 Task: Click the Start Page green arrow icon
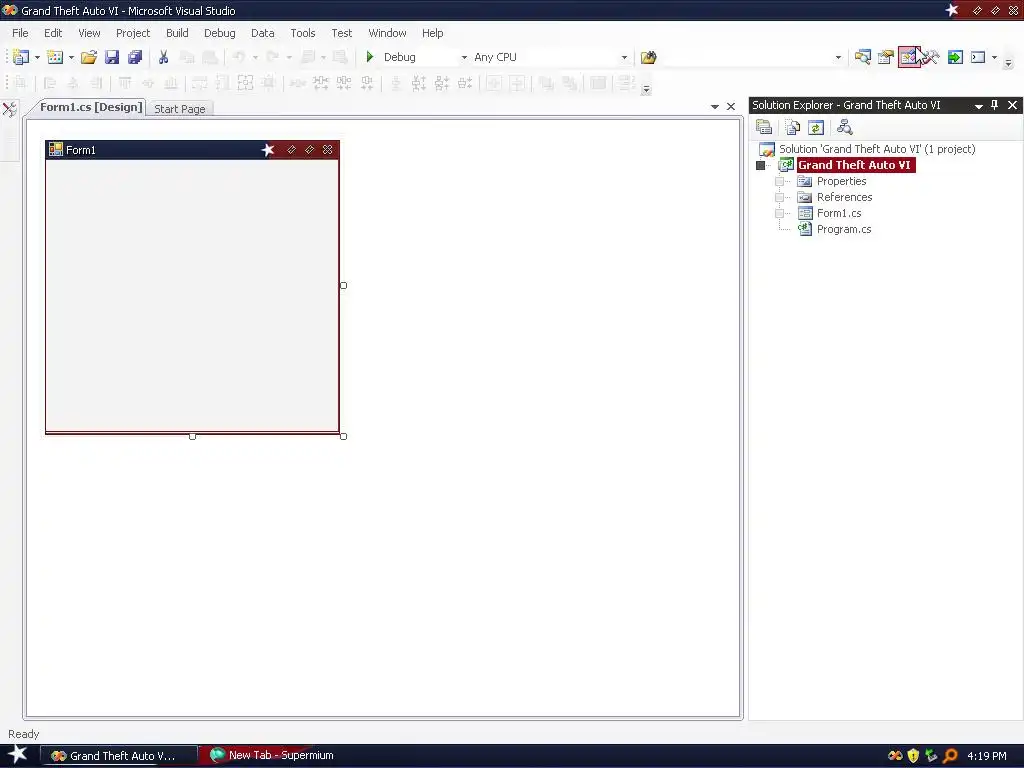(955, 57)
